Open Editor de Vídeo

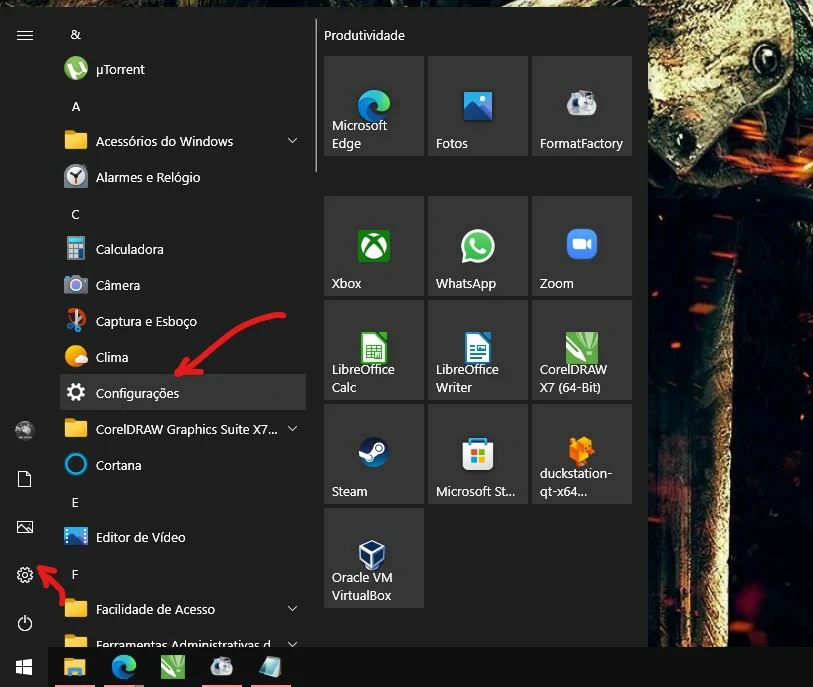pos(183,537)
